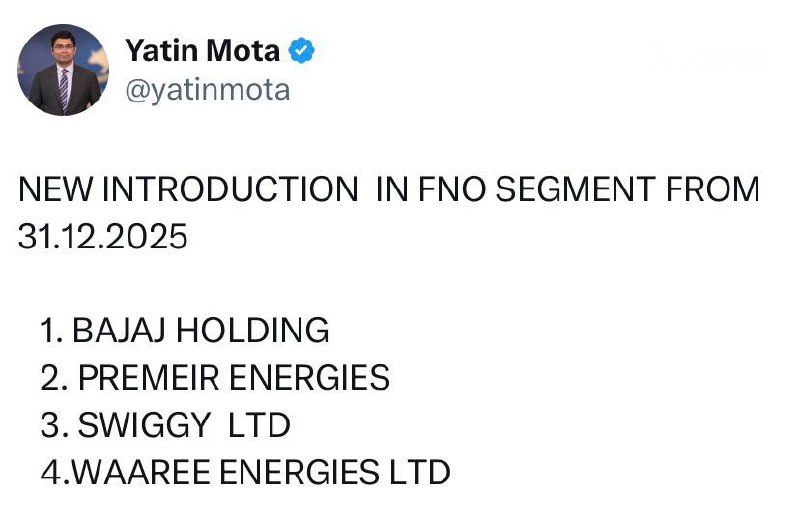Click the number "1." before BAJAJ
800x521 pixels.
pos(53,329)
